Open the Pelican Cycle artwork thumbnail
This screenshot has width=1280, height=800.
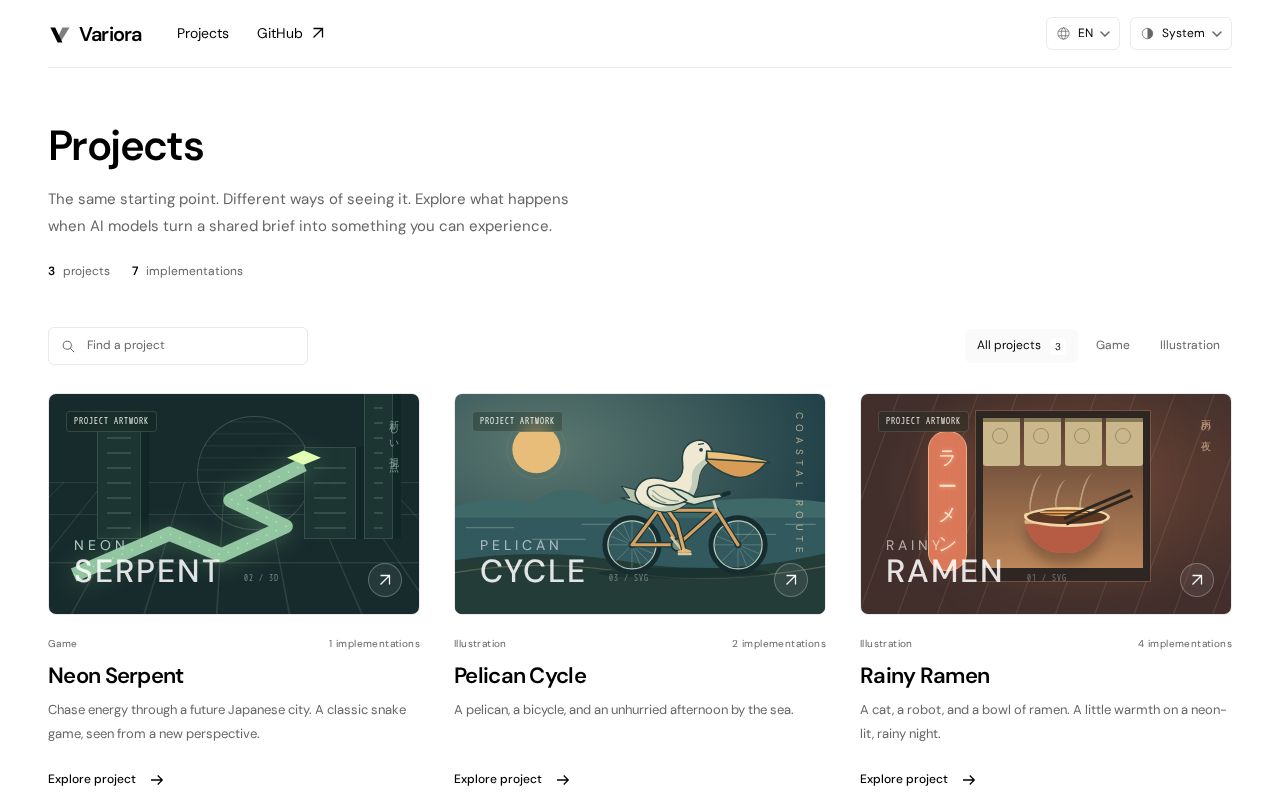click(640, 504)
